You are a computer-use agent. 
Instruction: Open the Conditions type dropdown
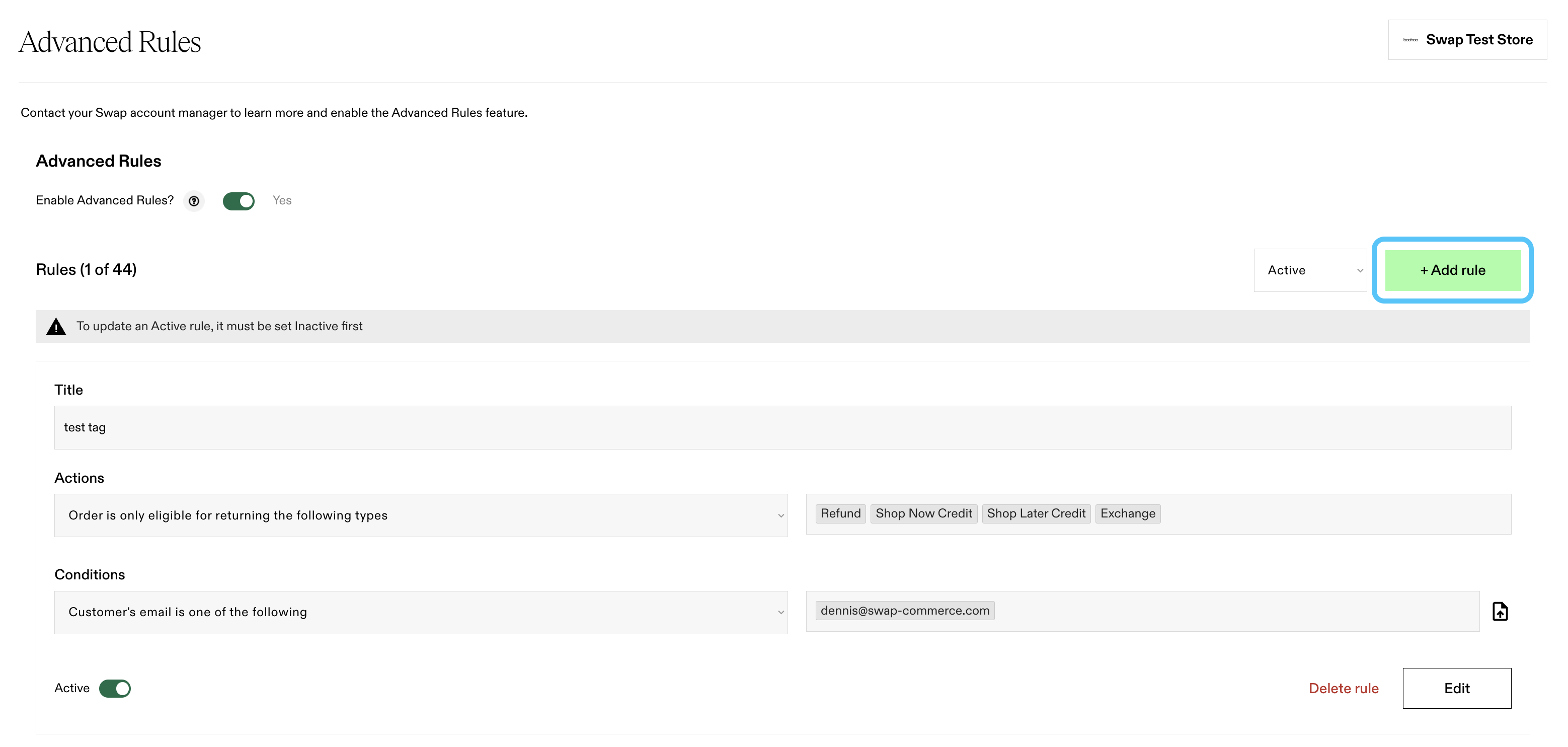click(x=421, y=612)
